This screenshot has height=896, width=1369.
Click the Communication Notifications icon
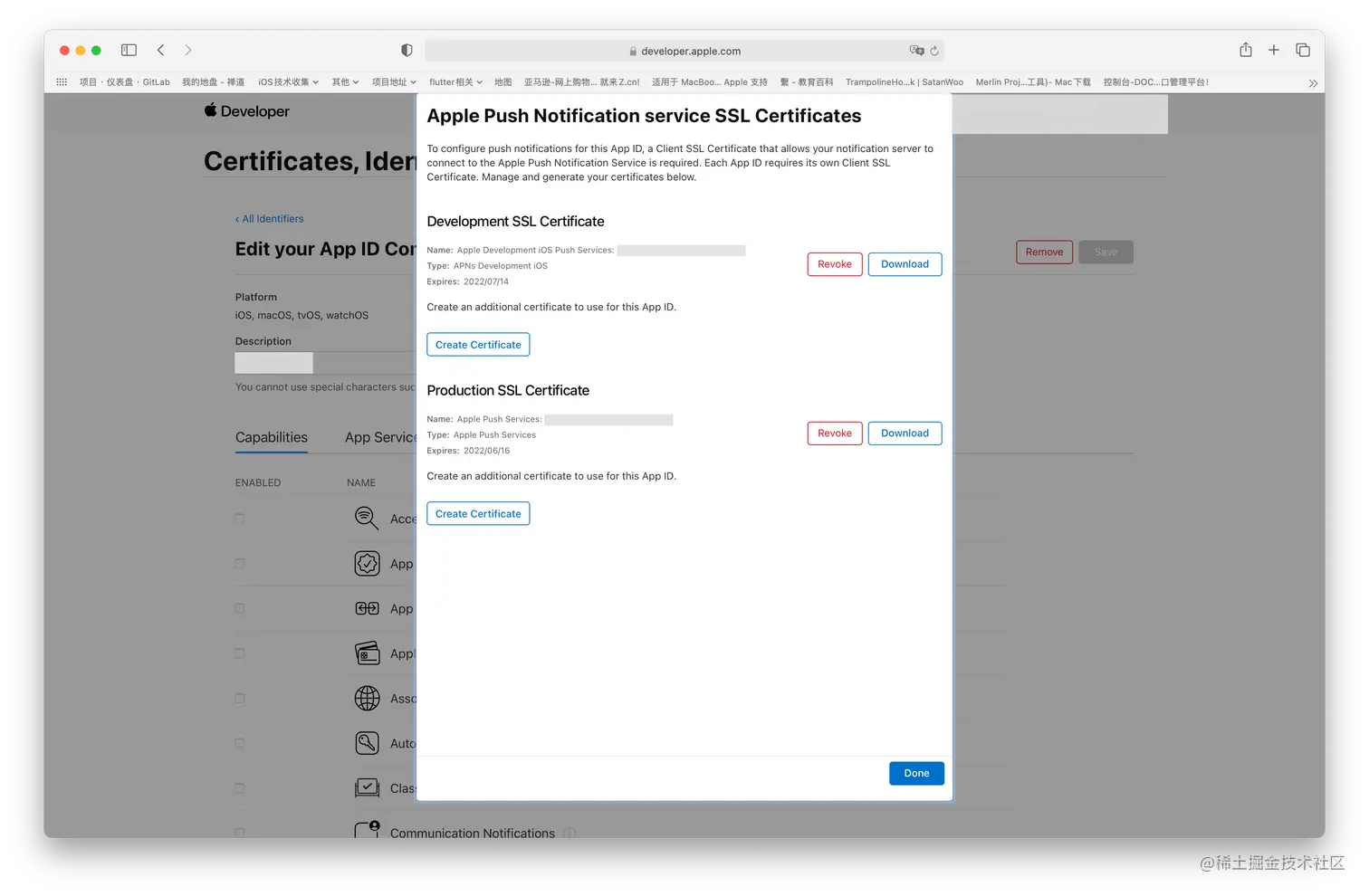coord(367,829)
